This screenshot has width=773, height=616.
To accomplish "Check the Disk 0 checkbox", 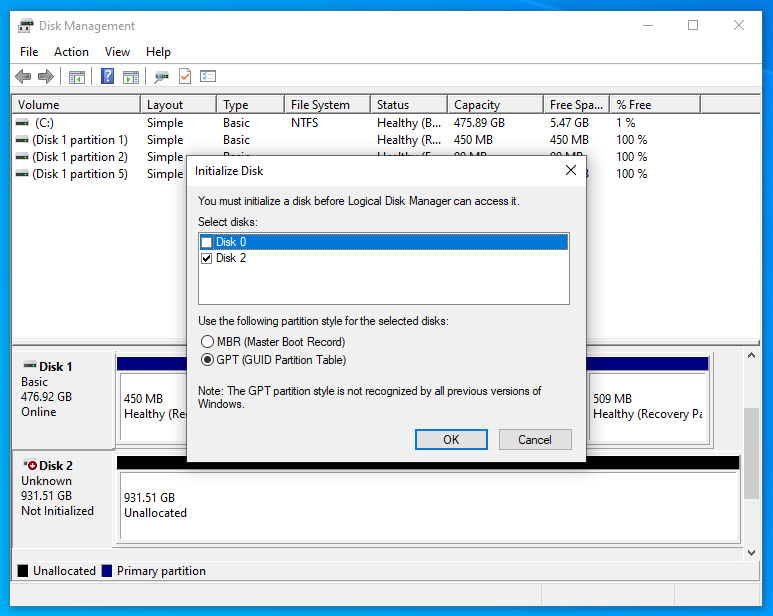I will tap(207, 242).
